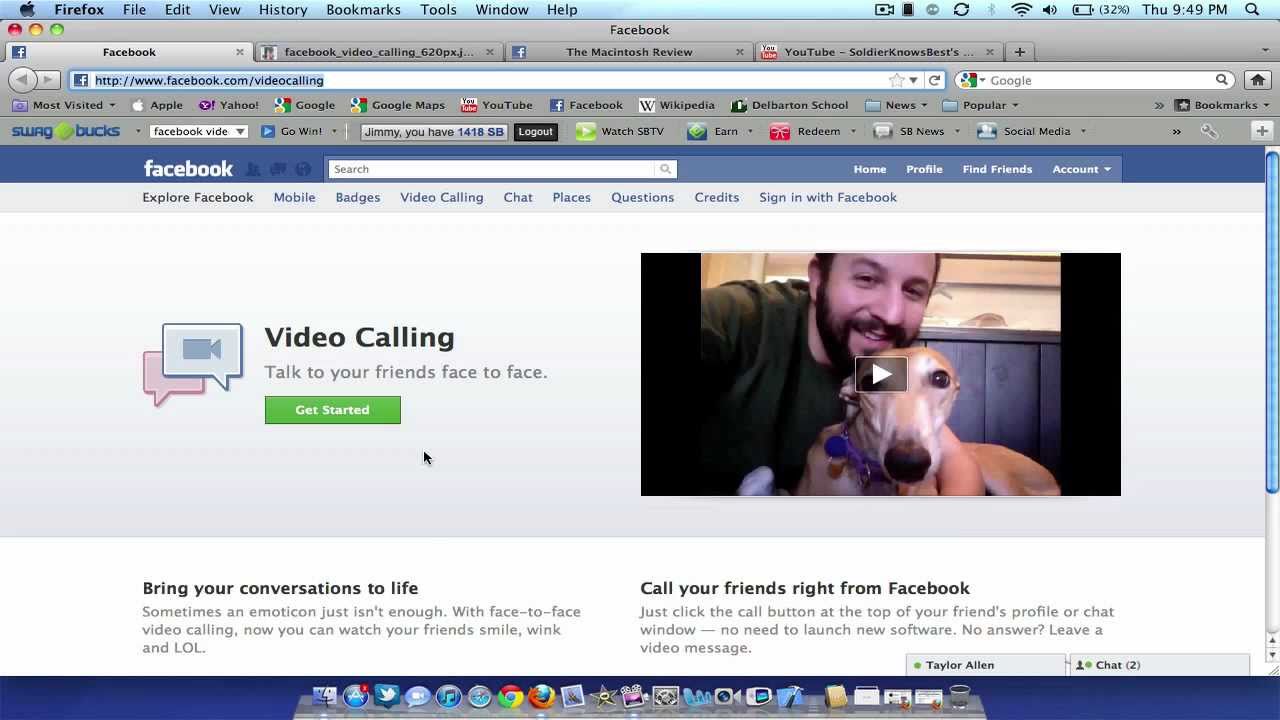Open the messages icon in the Facebook header
Screen dimensions: 1280x720
(x=278, y=169)
